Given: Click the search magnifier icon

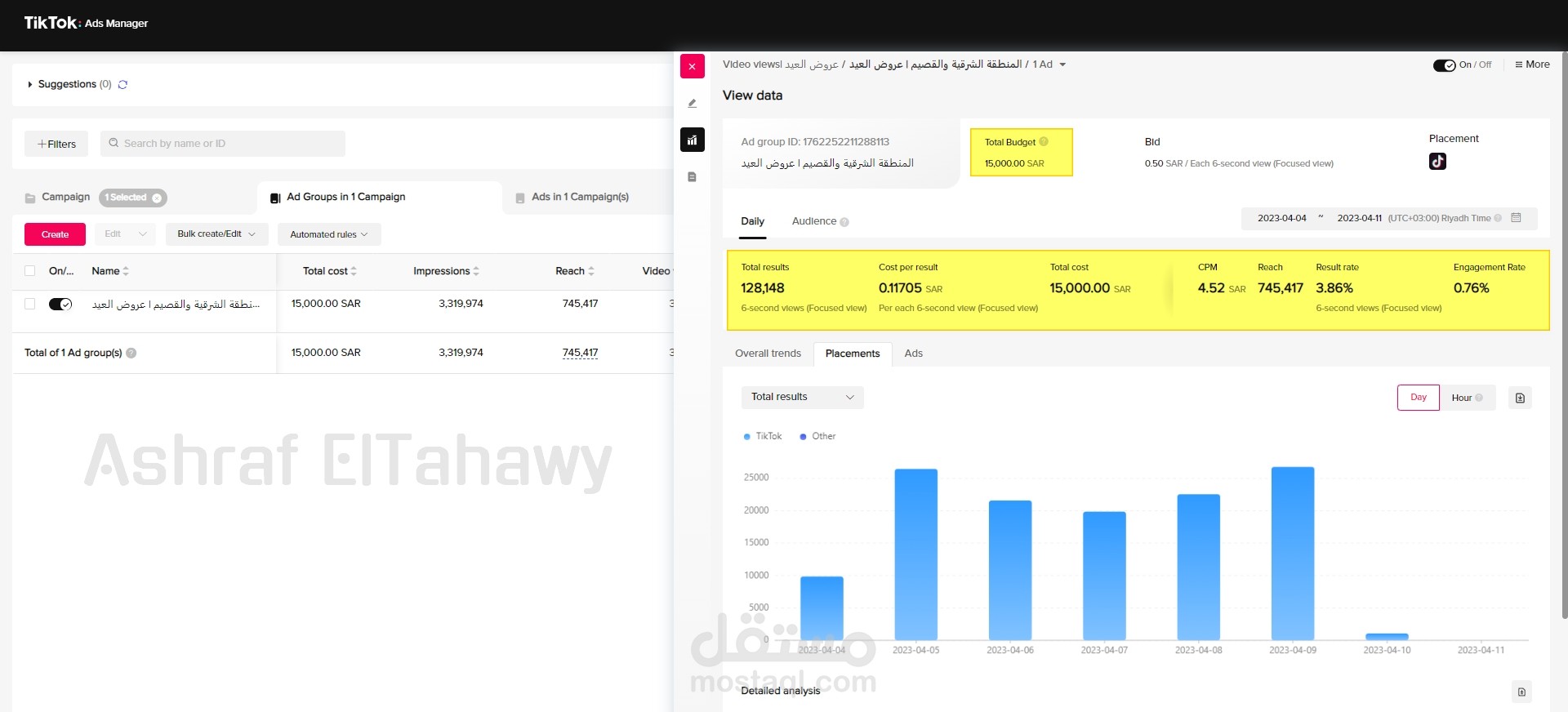Looking at the screenshot, I should (x=114, y=143).
